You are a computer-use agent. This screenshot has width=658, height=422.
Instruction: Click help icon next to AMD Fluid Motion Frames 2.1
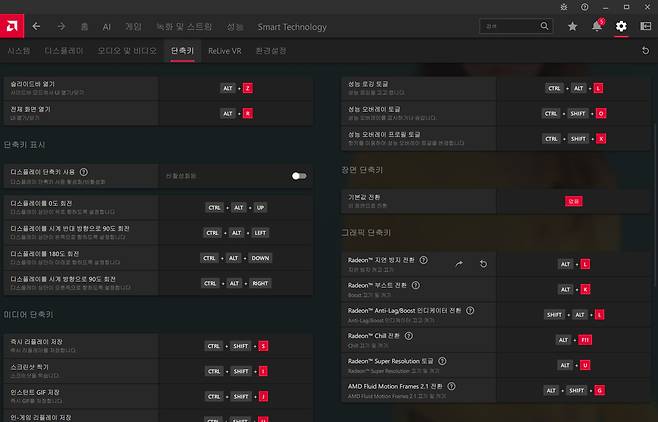click(x=452, y=385)
